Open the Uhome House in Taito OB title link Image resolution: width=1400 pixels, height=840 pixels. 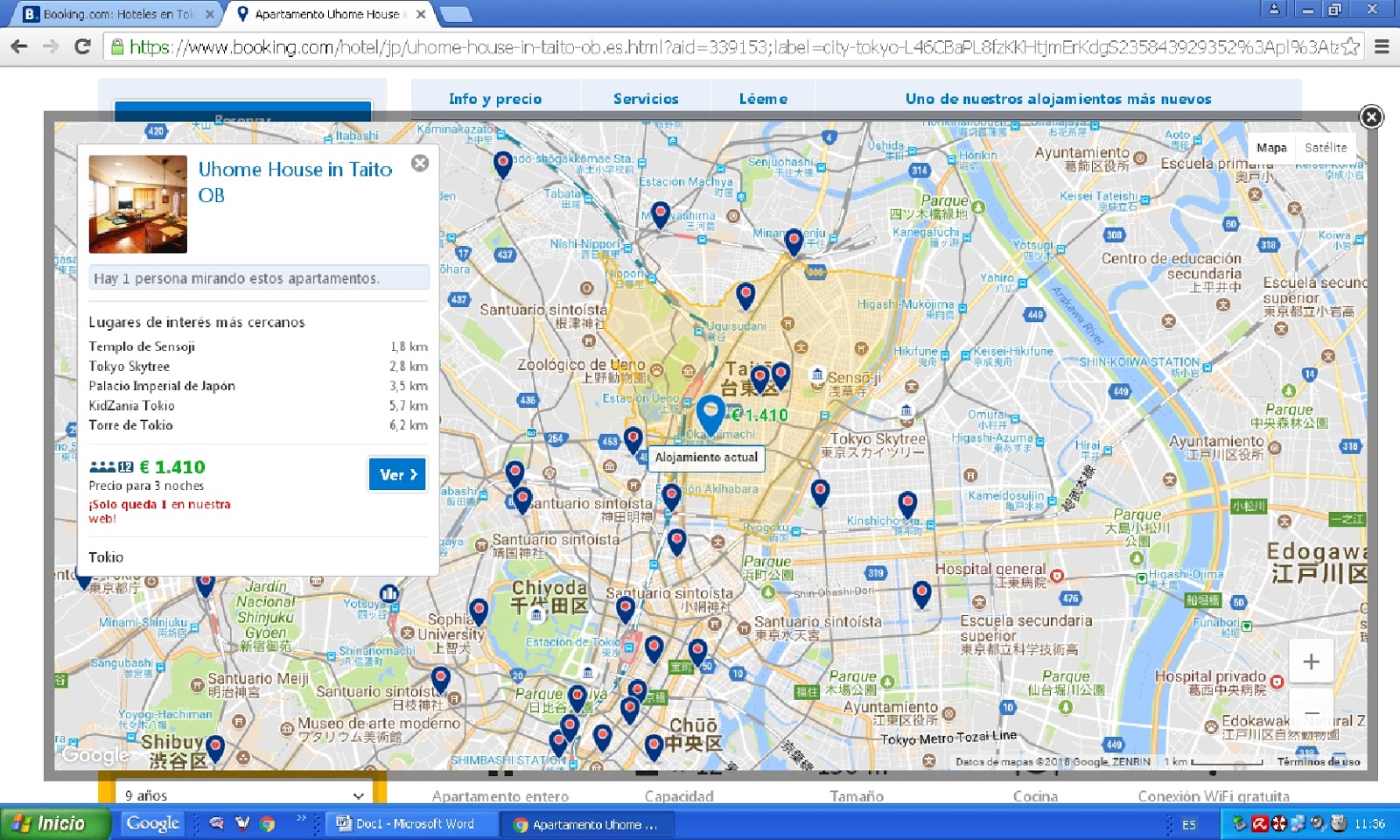[295, 182]
